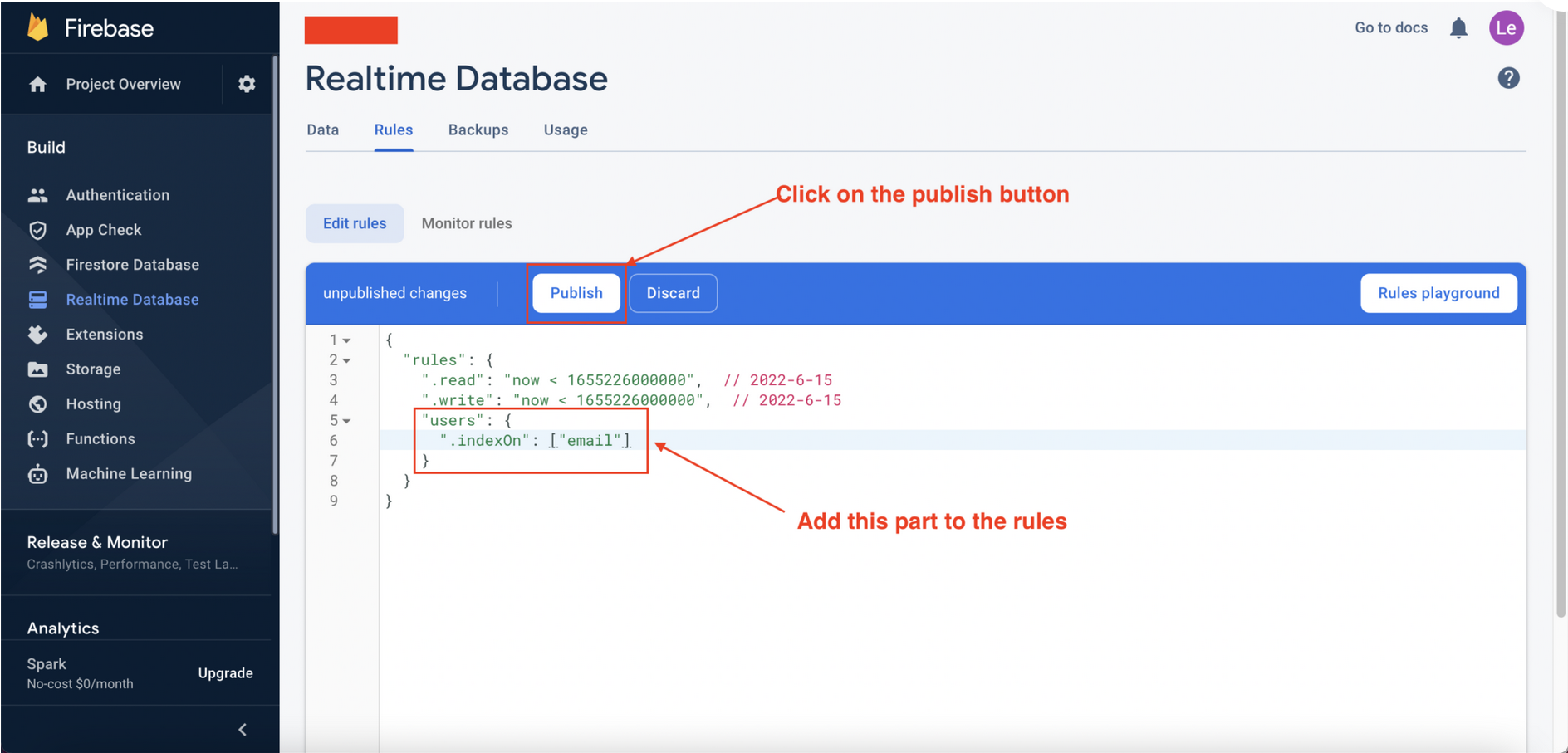
Task: Click line number 9 in gutter
Action: [x=334, y=501]
